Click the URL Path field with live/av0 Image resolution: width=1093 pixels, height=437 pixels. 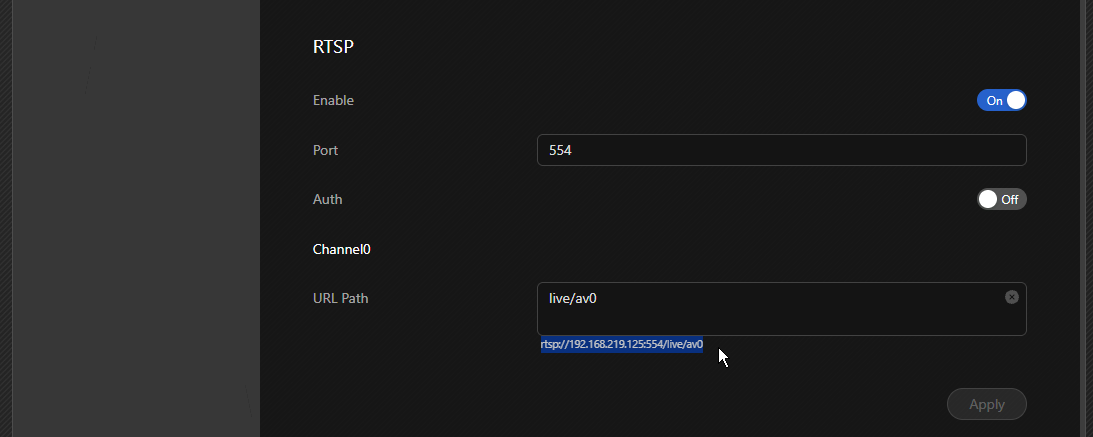[781, 309]
